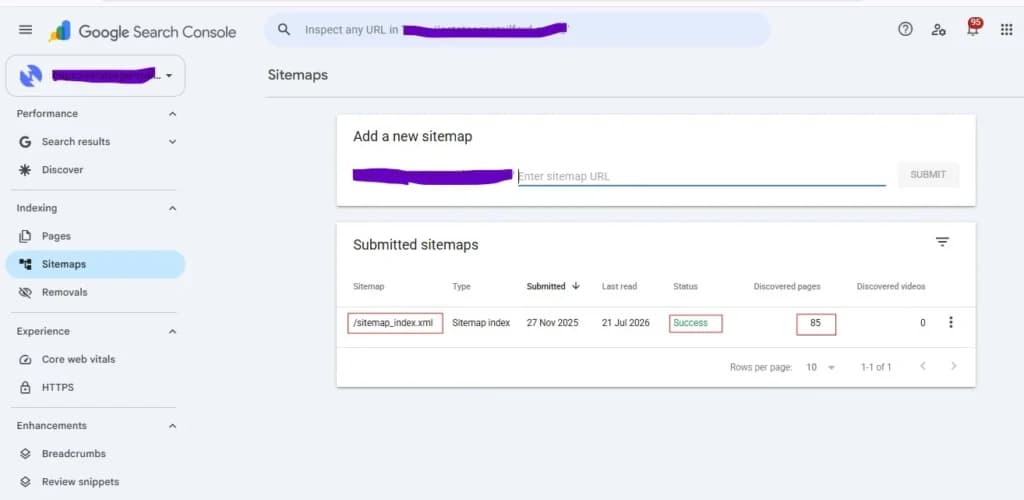
Task: Click the Core web vitals gauge icon
Action: (x=25, y=360)
